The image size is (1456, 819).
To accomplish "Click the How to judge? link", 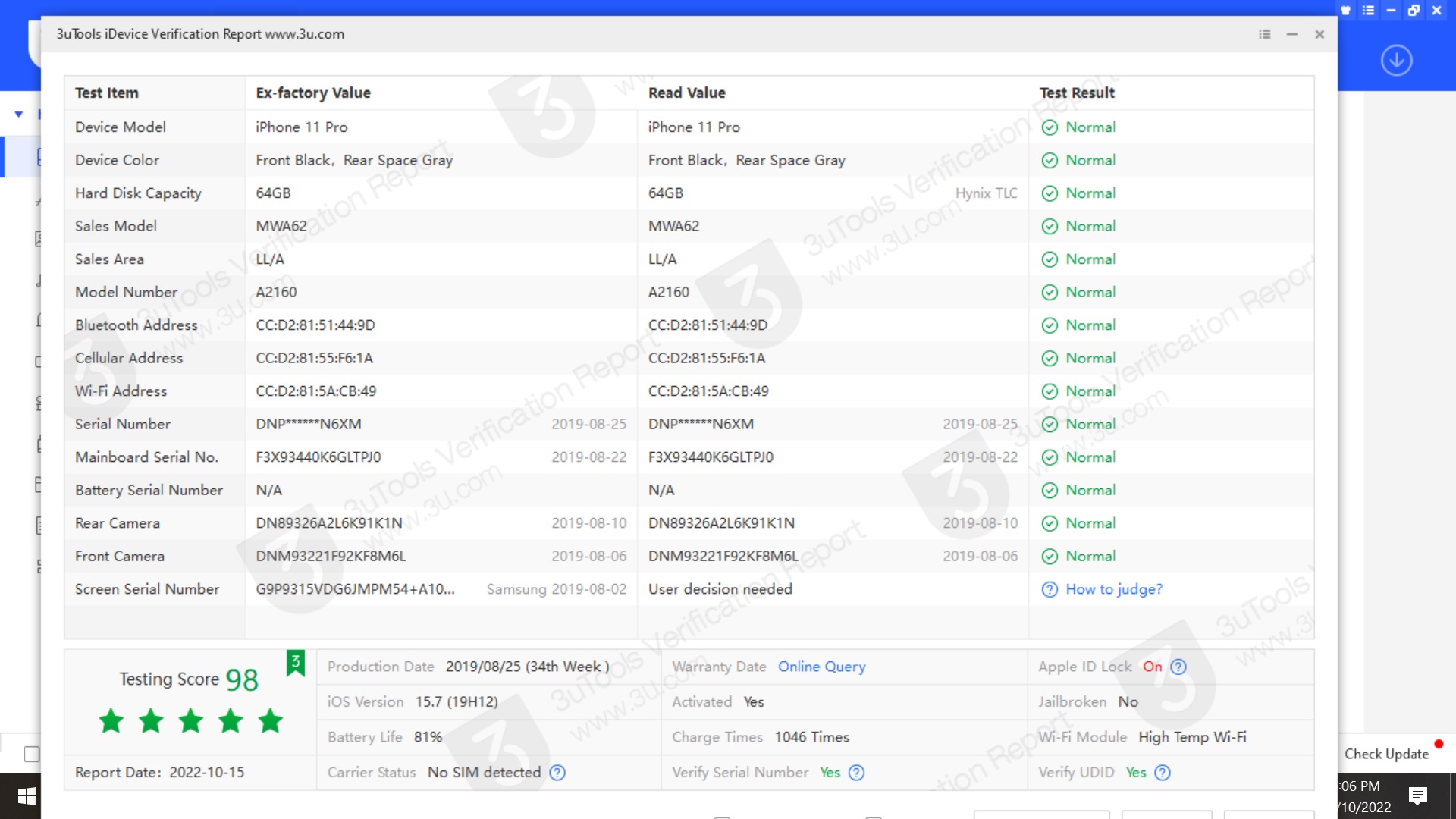I will click(x=1113, y=589).
